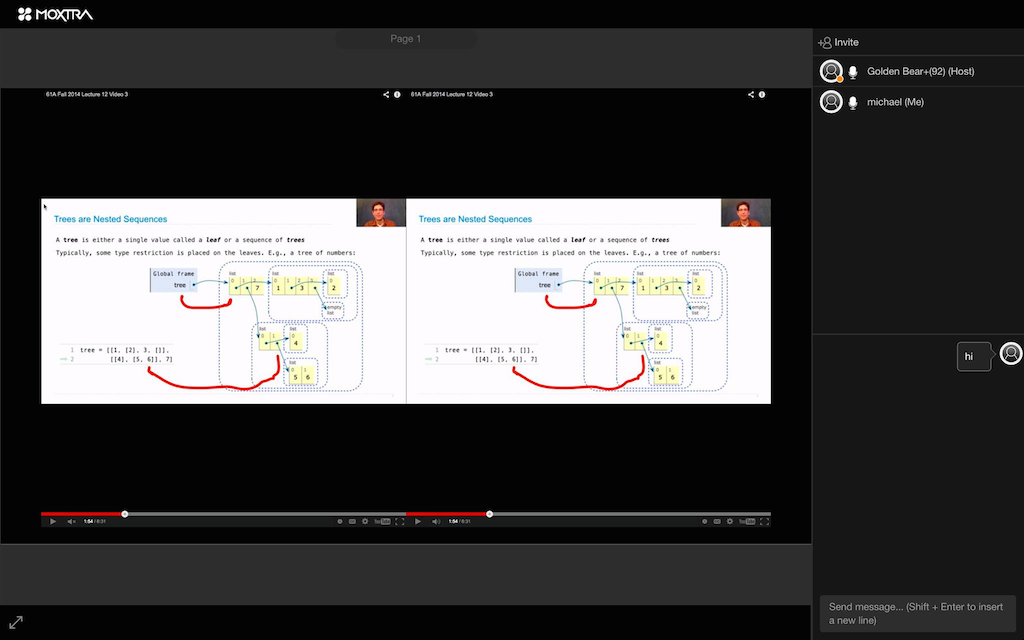
Task: Click YouTube logo on left video
Action: click(382, 521)
